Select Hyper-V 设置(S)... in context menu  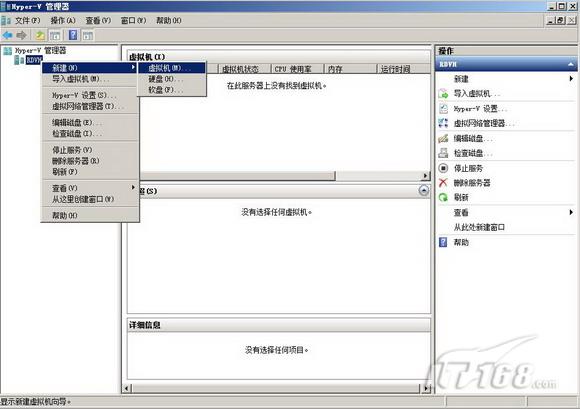[89, 95]
